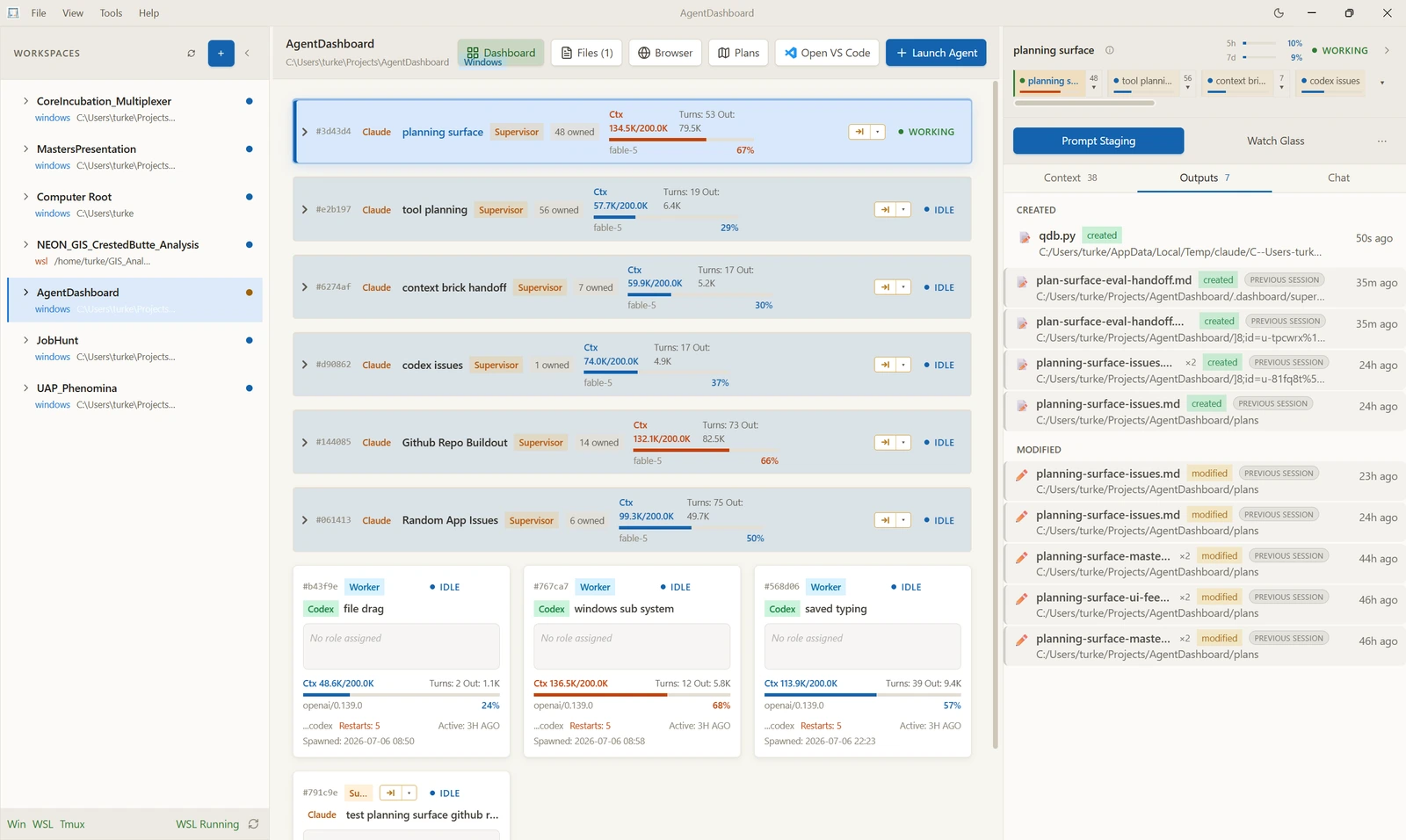Expand the JobHunt workspace
Image resolution: width=1406 pixels, height=840 pixels.
point(25,340)
